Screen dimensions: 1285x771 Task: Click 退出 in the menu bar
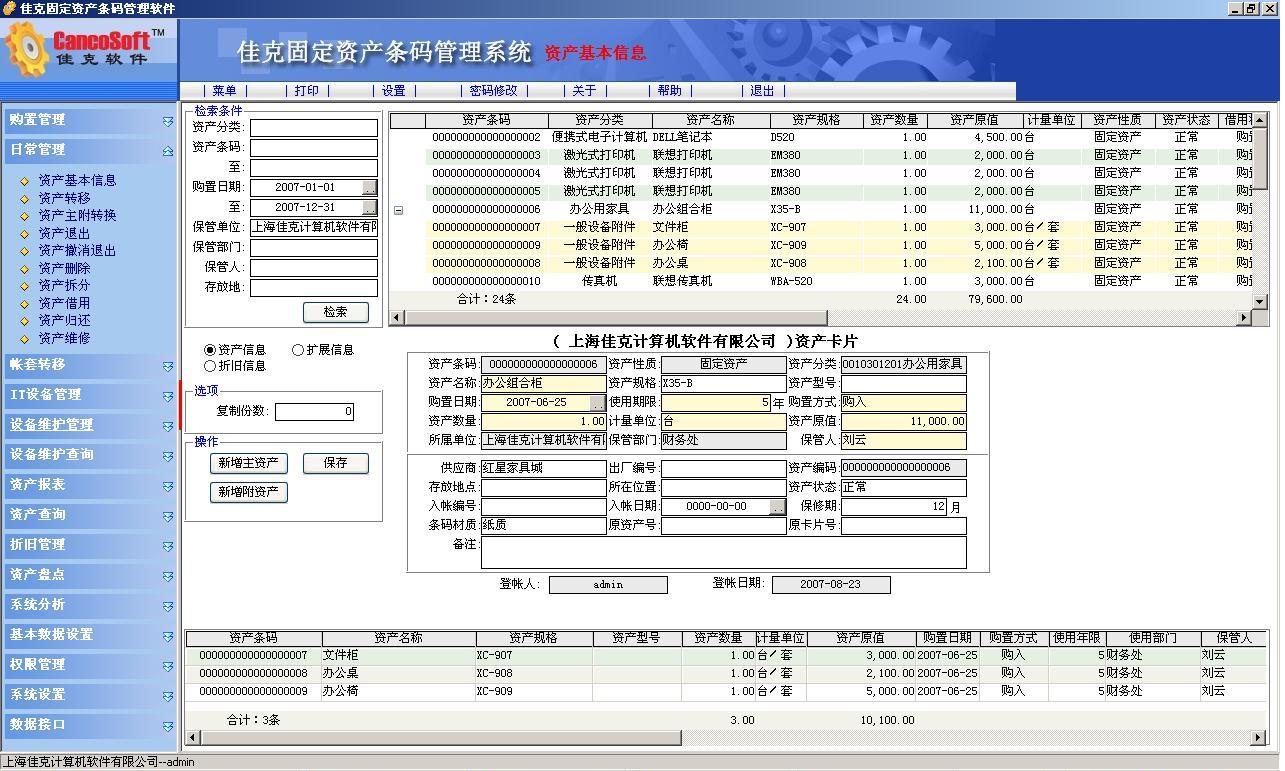point(762,91)
